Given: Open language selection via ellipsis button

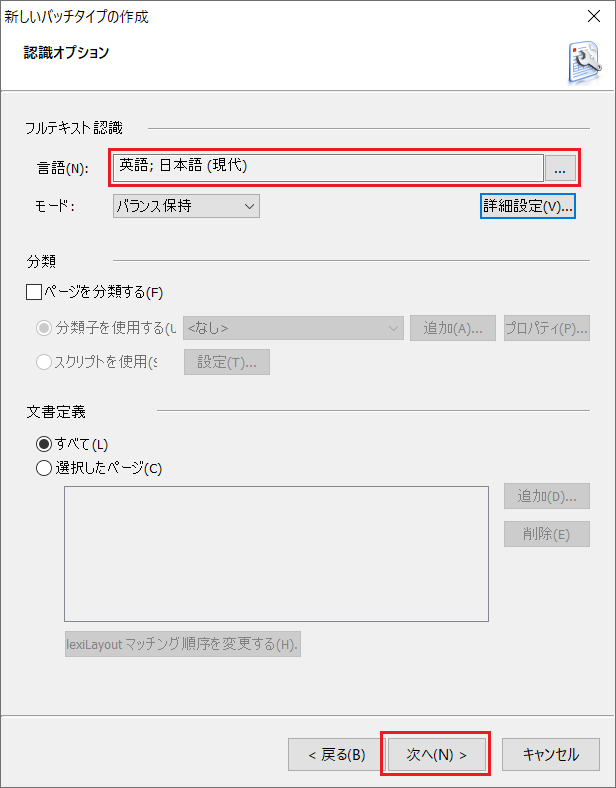Looking at the screenshot, I should 560,168.
